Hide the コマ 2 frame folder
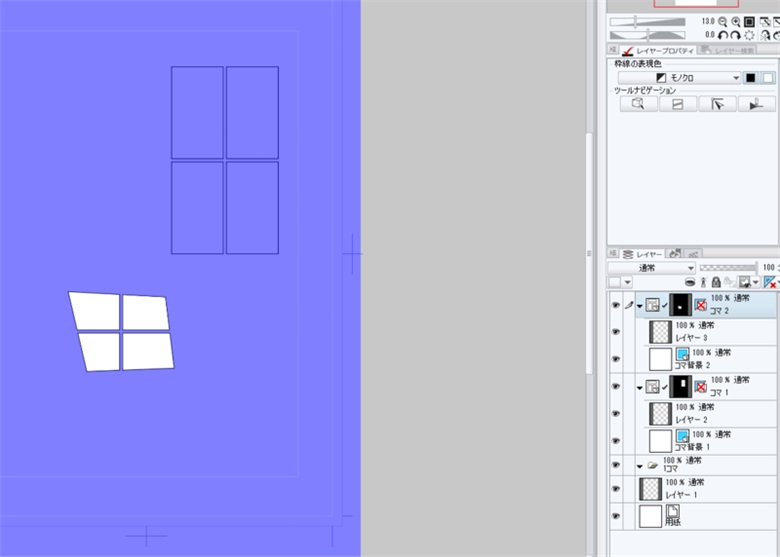This screenshot has height=557, width=780. tap(615, 305)
